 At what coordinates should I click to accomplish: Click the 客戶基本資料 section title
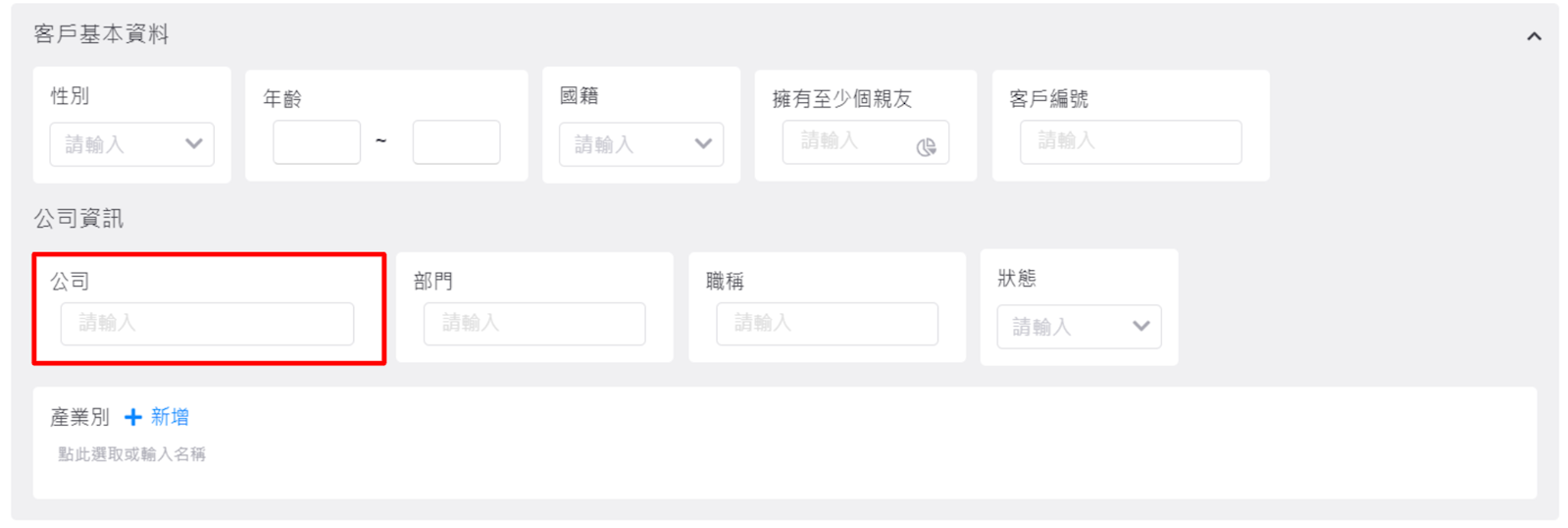pos(101,34)
